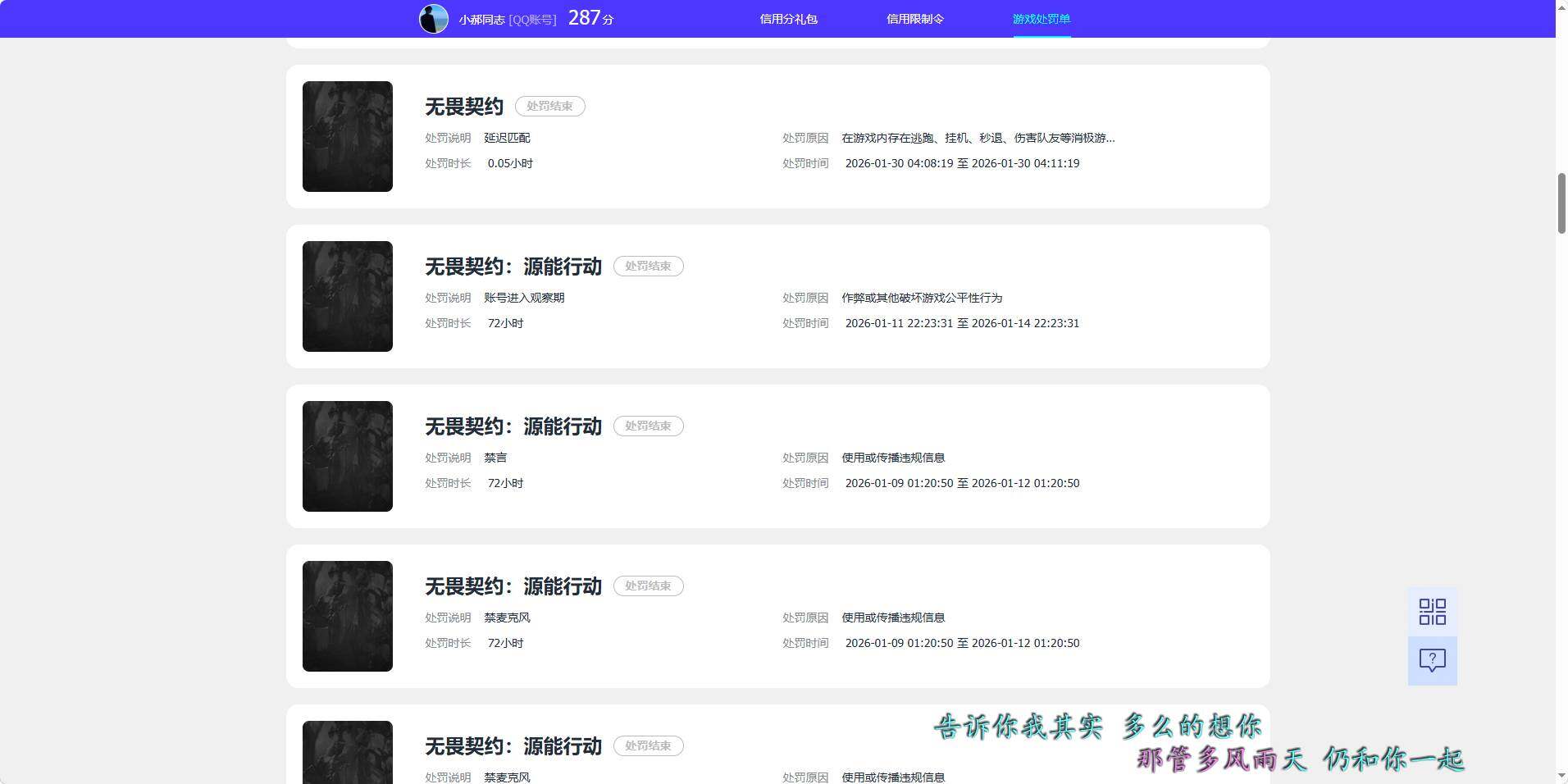
Task: Click the scrollbar up arrow
Action: click(x=1560, y=7)
